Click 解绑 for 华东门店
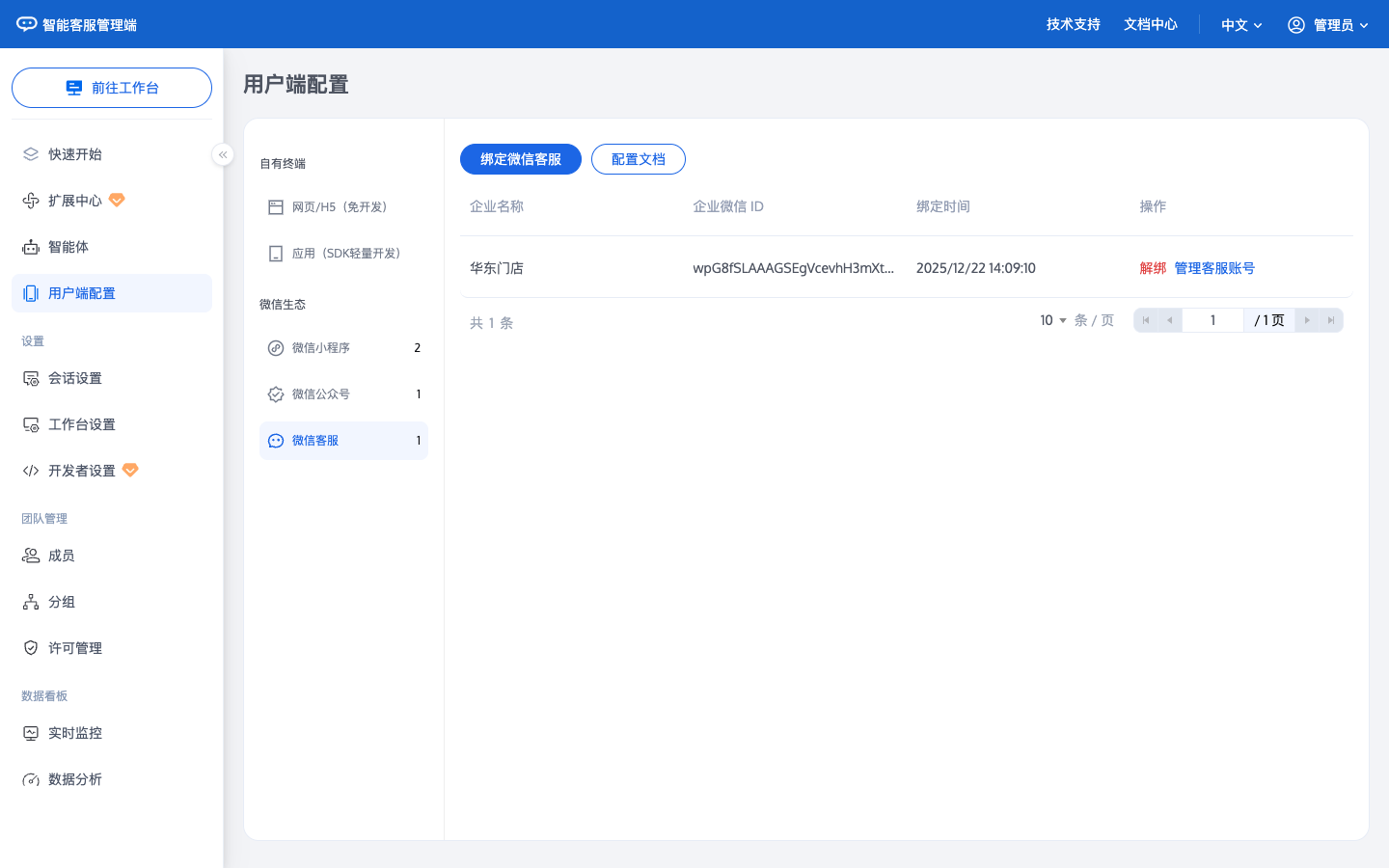 coord(1153,268)
